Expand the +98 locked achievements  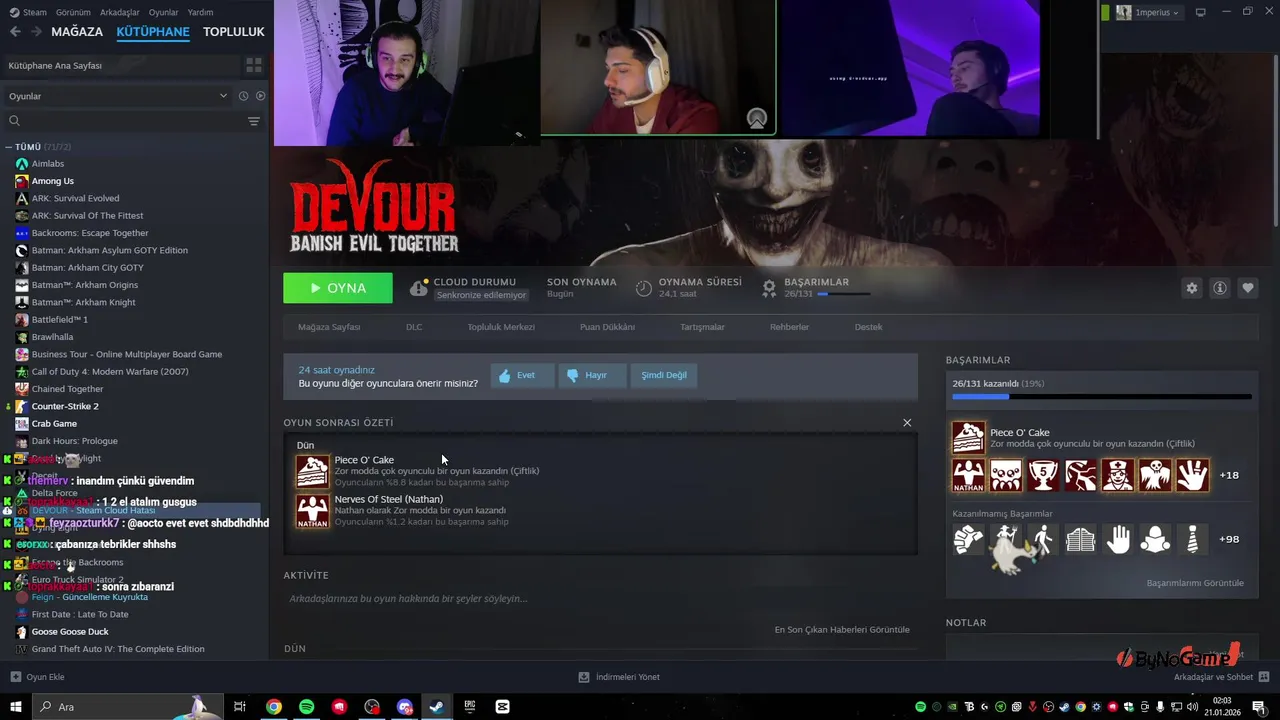1229,539
